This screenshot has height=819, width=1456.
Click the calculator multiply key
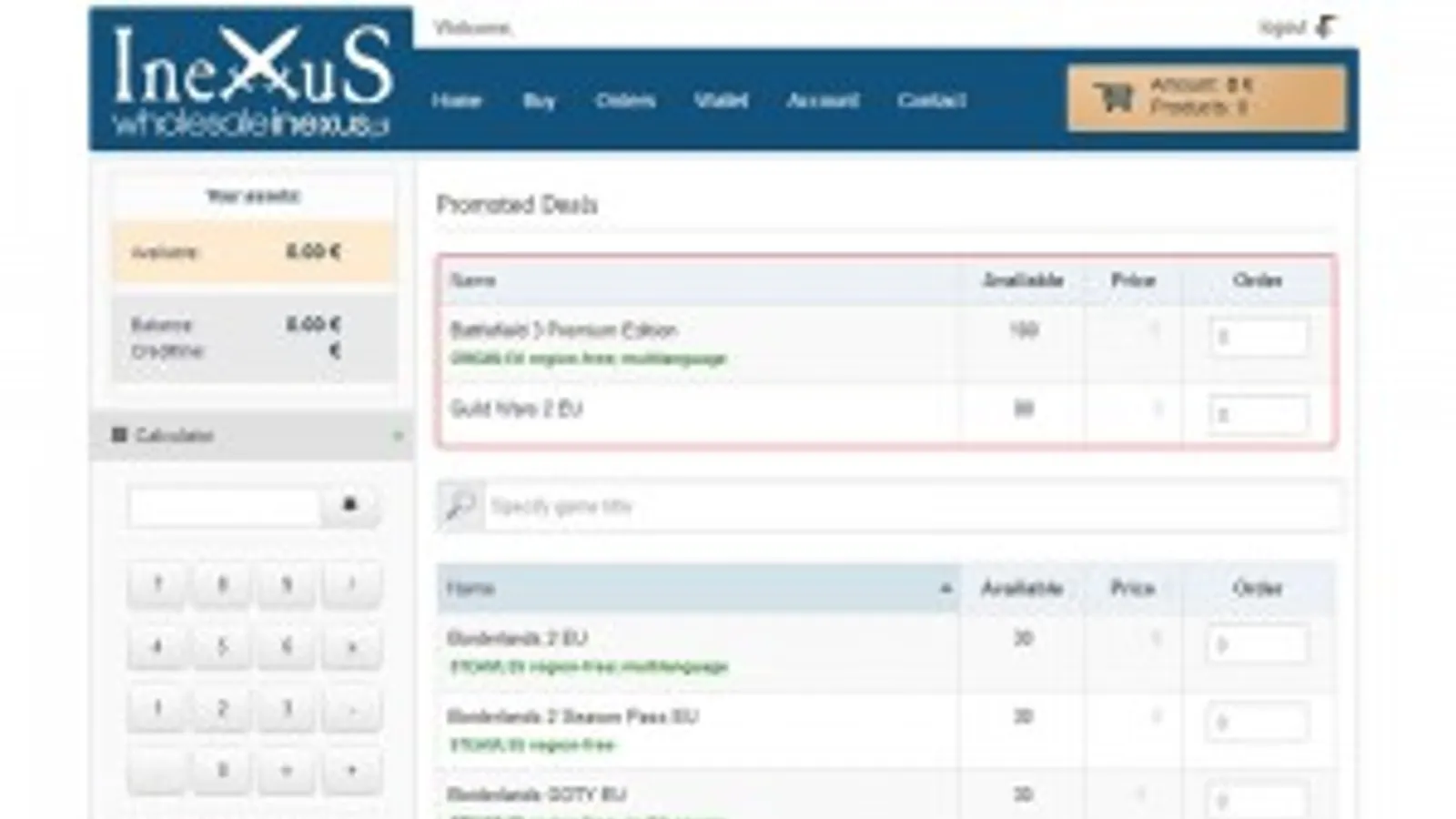click(x=351, y=646)
